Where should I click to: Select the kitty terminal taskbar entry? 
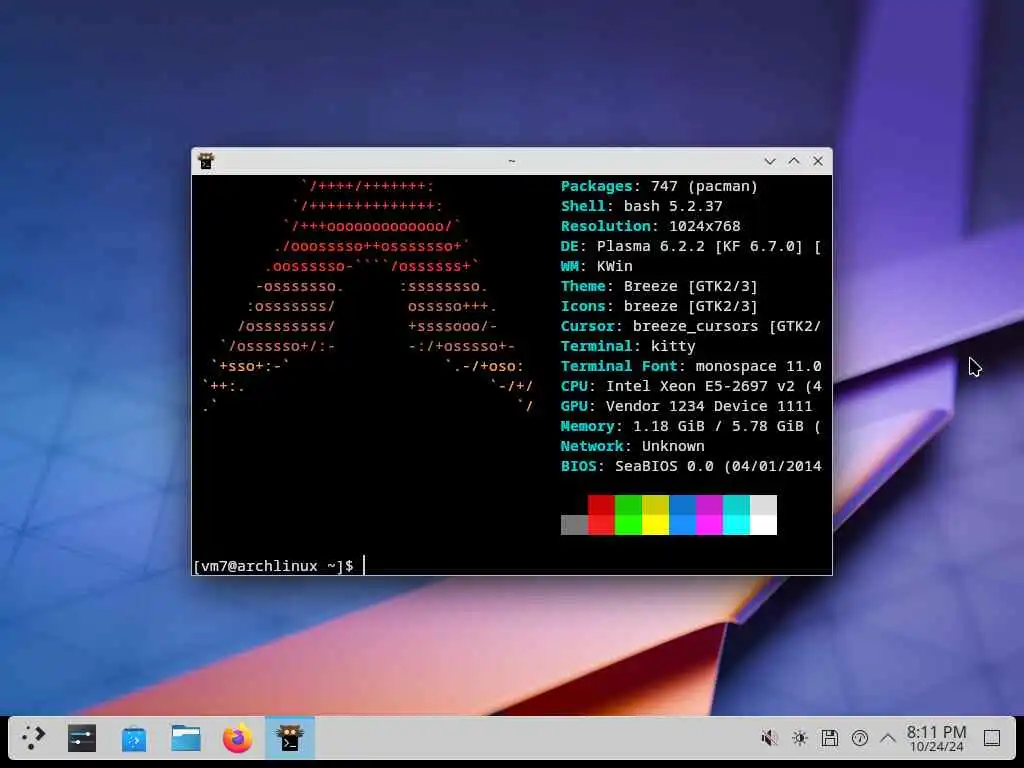pos(290,738)
